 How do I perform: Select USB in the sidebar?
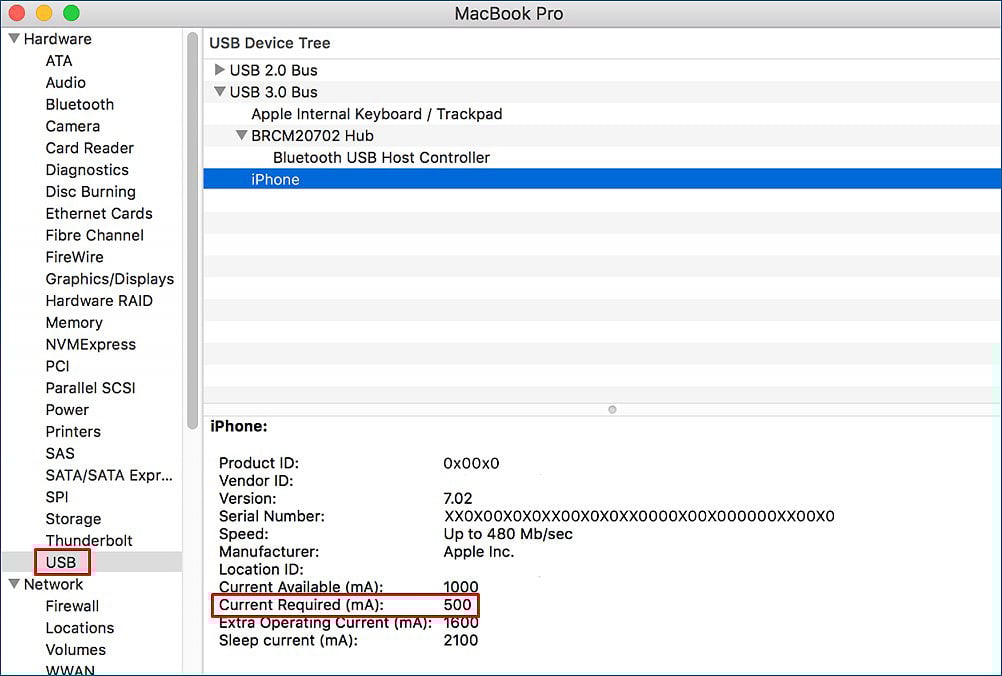(x=61, y=562)
